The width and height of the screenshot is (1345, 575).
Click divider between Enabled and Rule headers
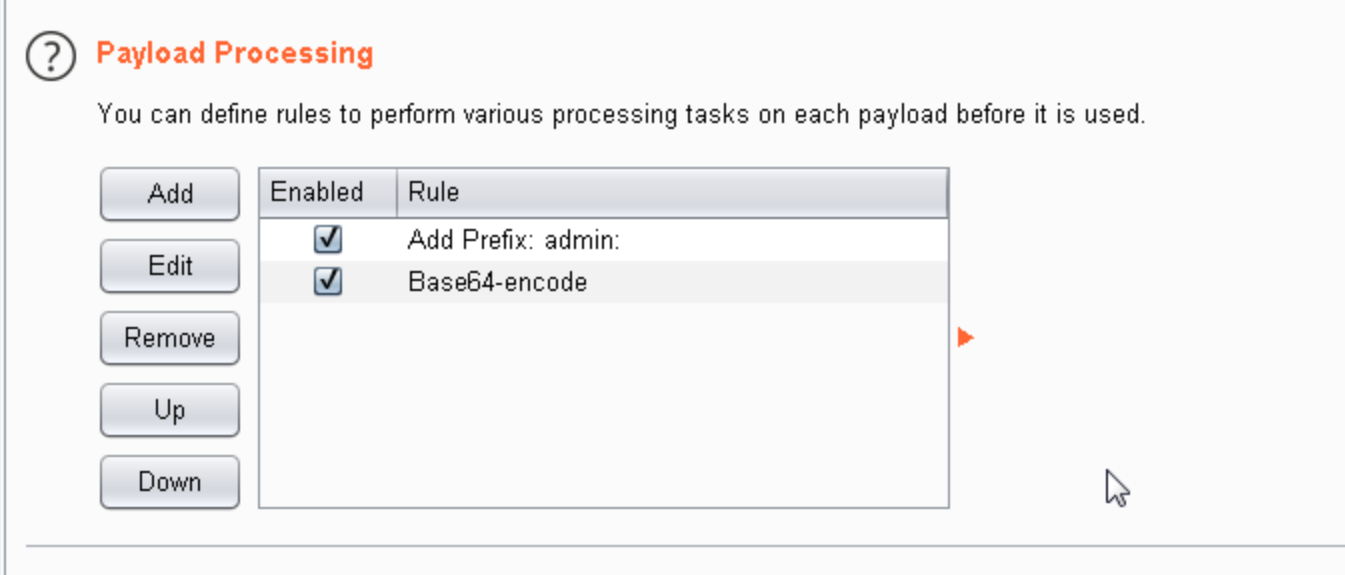point(397,192)
